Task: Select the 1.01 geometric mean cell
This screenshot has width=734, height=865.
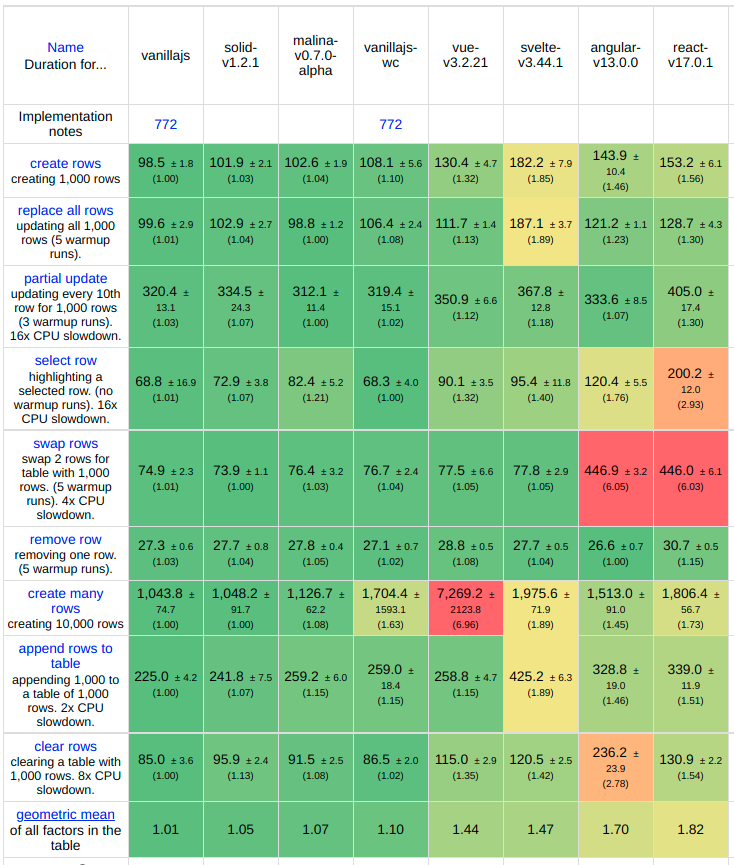Action: coord(165,829)
